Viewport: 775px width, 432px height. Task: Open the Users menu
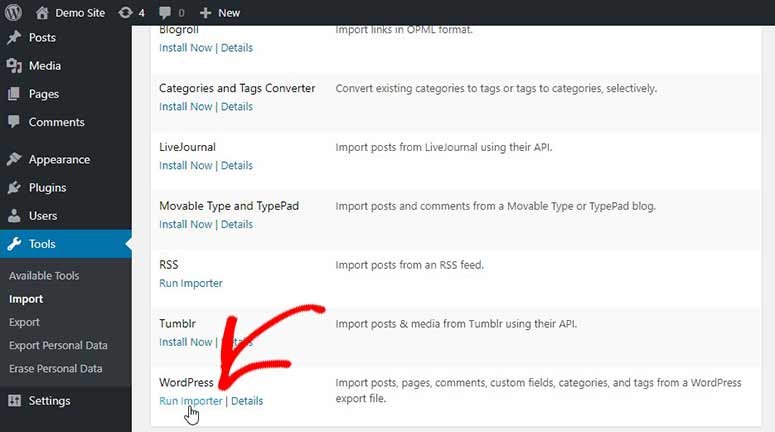point(43,216)
